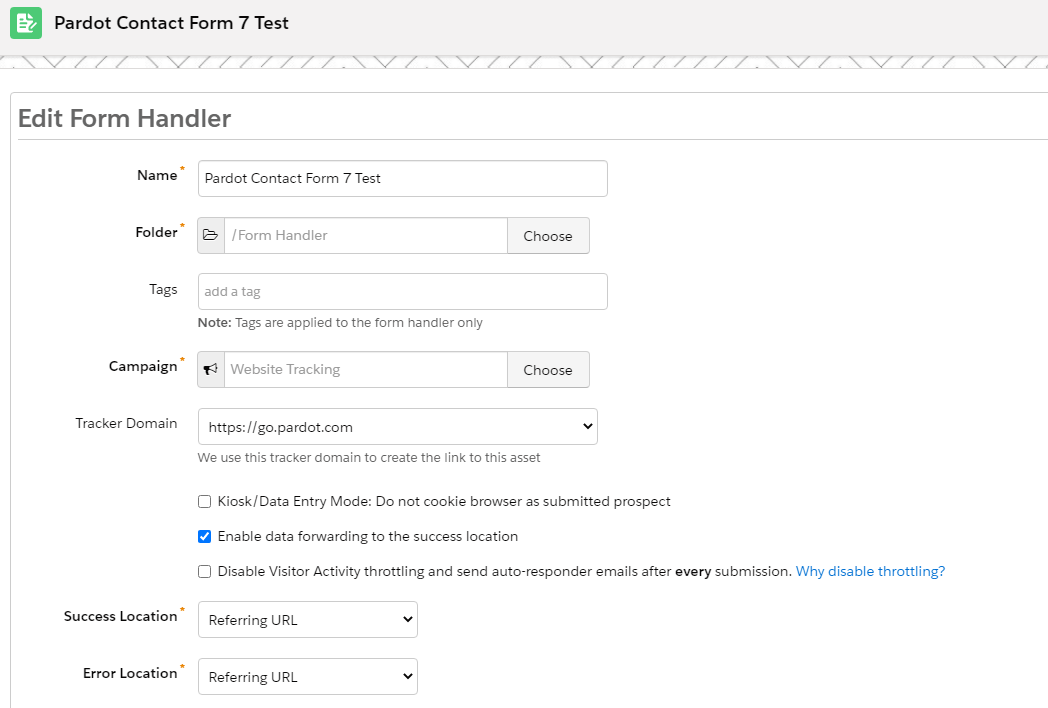Open the 'Why disable throttling?' link
1048x708 pixels.
(870, 572)
